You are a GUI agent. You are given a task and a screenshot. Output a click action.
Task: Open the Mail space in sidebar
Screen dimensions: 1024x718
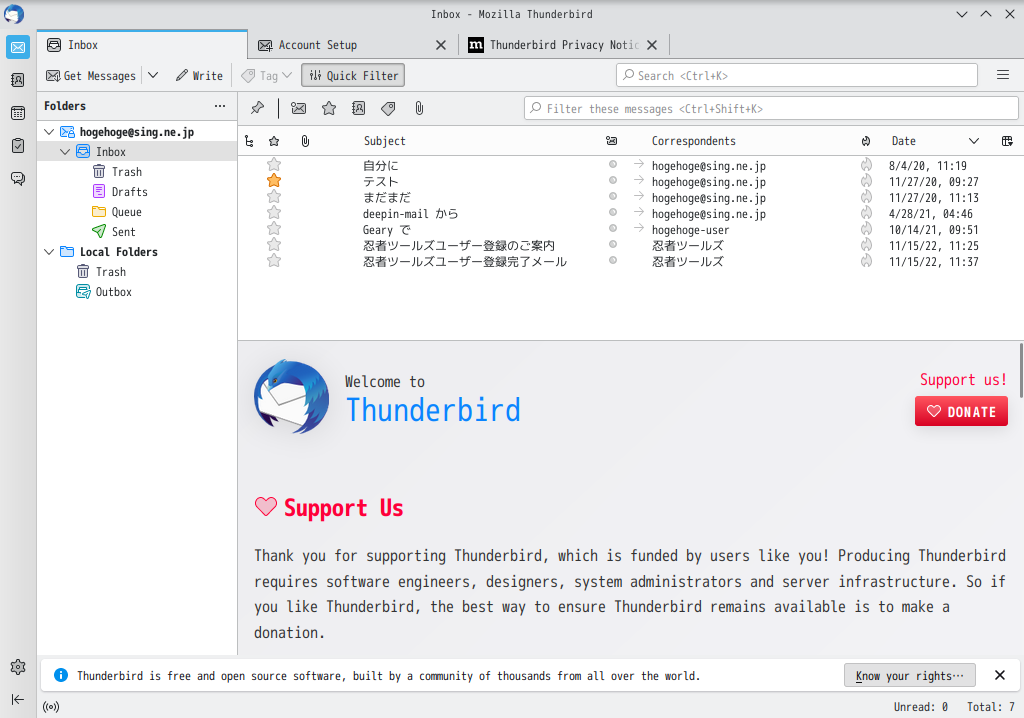18,47
